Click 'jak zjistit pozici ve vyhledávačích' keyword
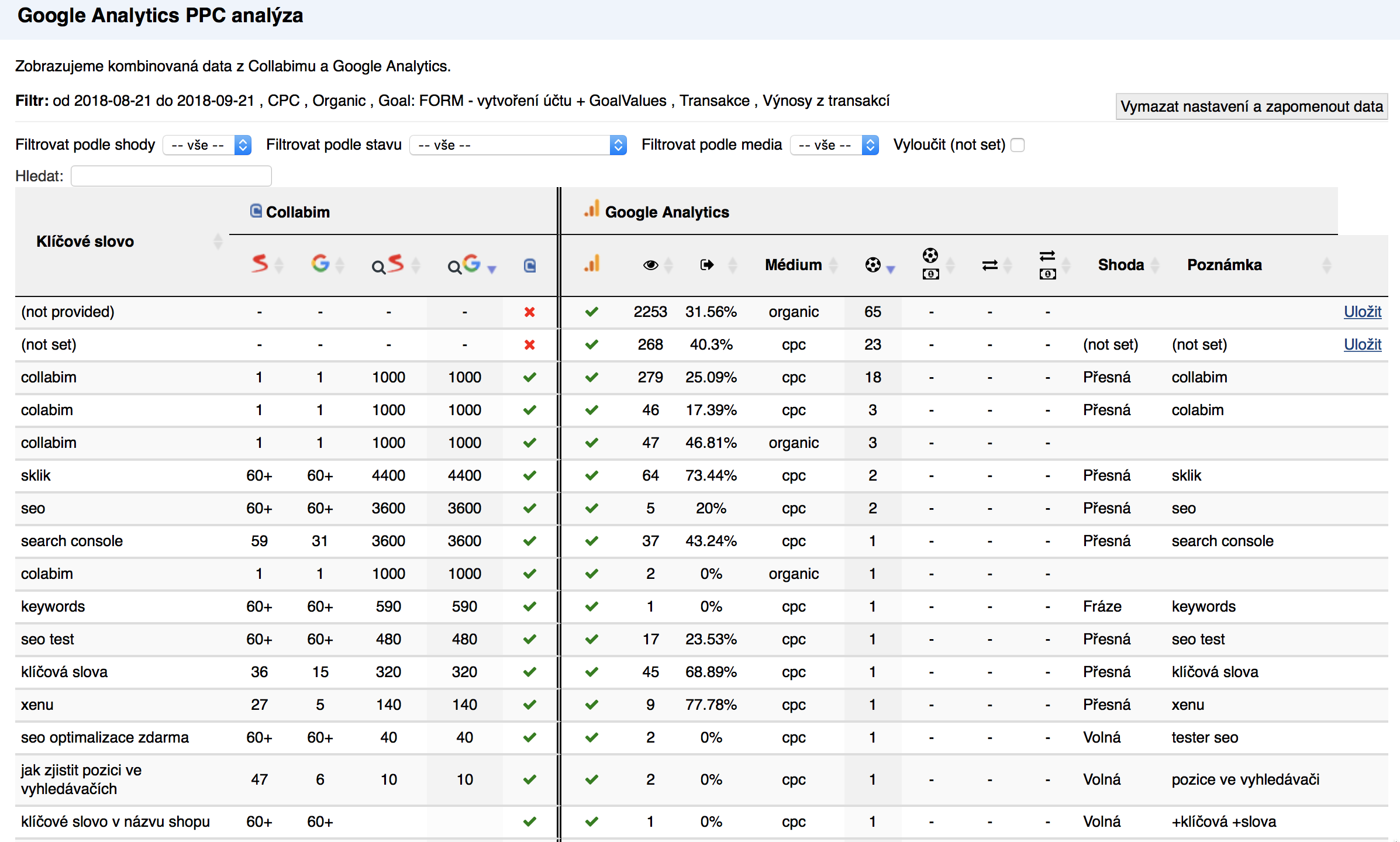This screenshot has width=1400, height=842. [81, 780]
